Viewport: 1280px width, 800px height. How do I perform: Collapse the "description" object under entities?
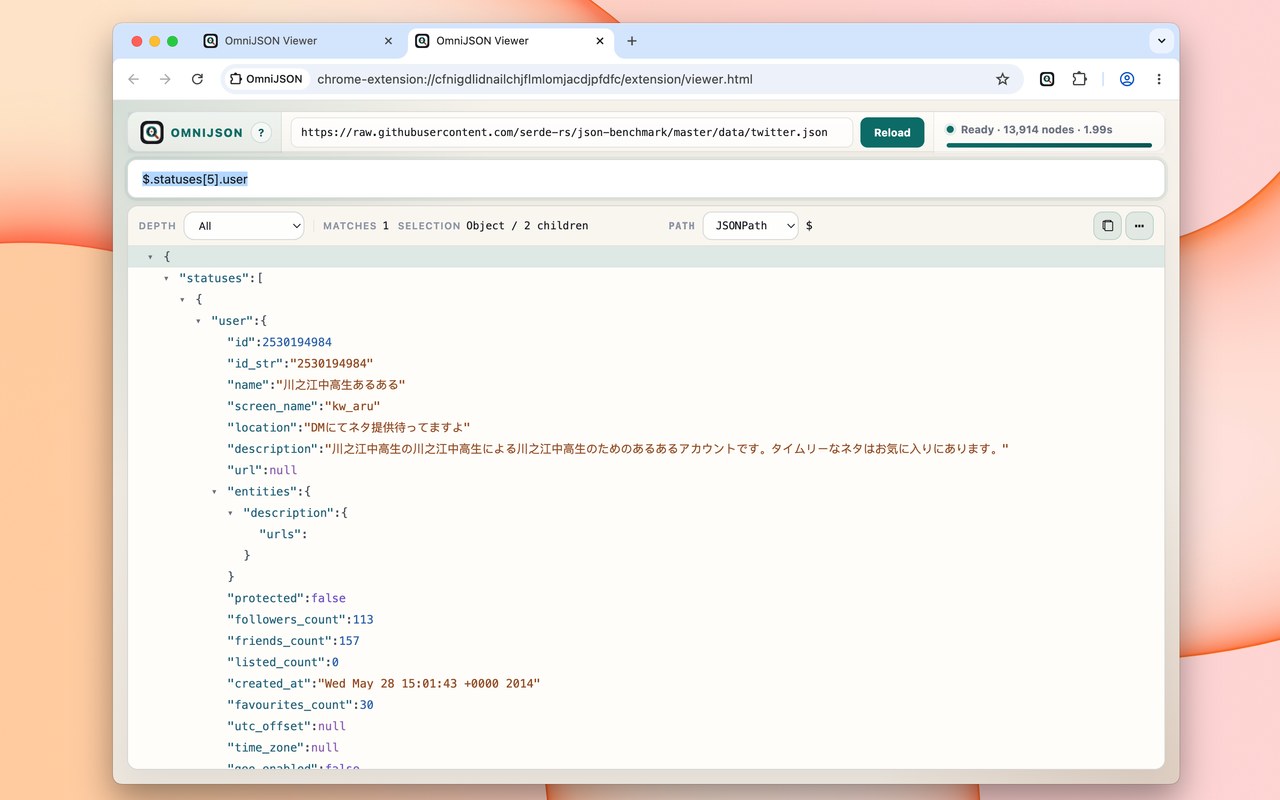[230, 513]
